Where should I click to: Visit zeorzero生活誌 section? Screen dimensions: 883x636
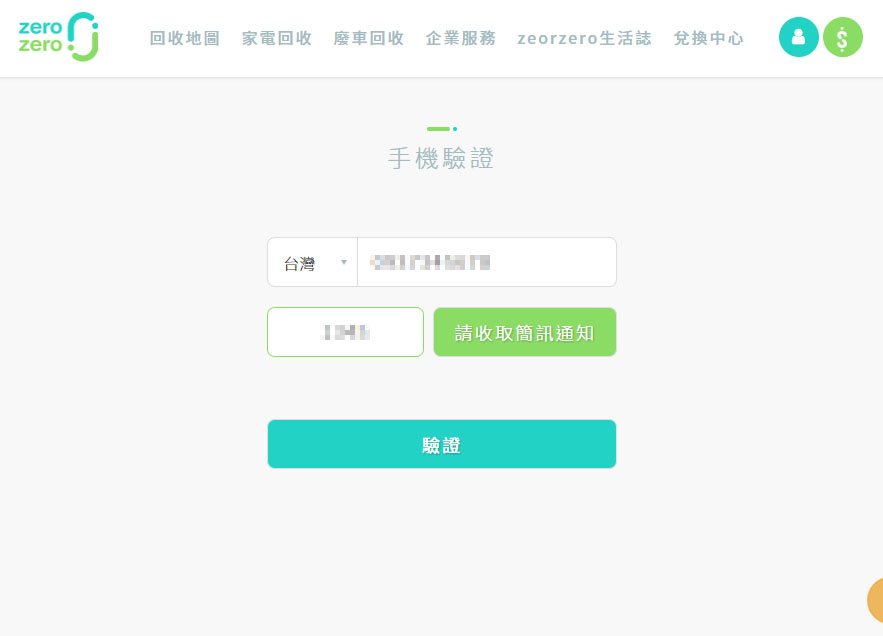(x=585, y=38)
